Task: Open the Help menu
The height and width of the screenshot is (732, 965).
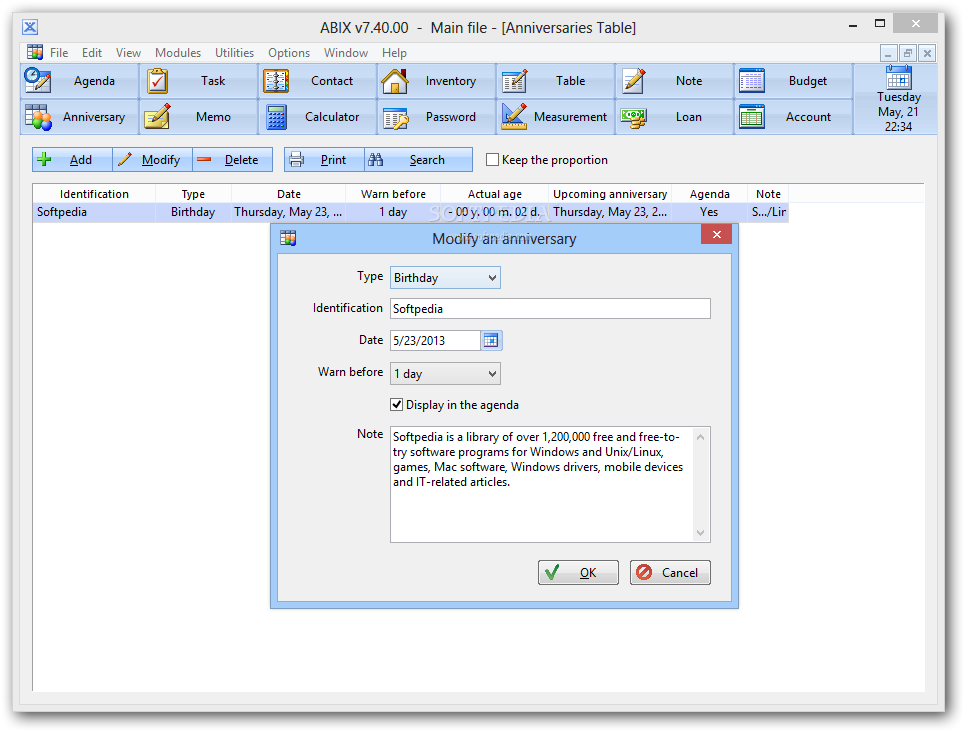Action: click(394, 53)
